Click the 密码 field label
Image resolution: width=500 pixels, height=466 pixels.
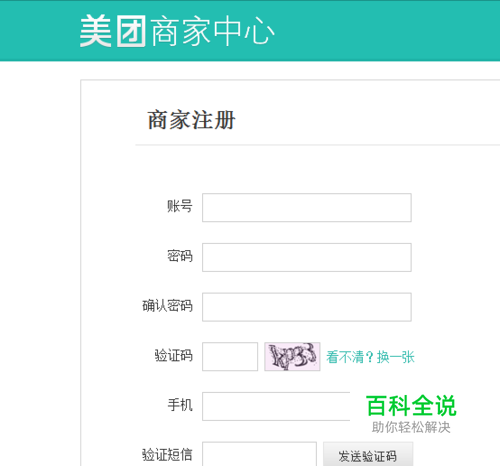click(x=180, y=256)
